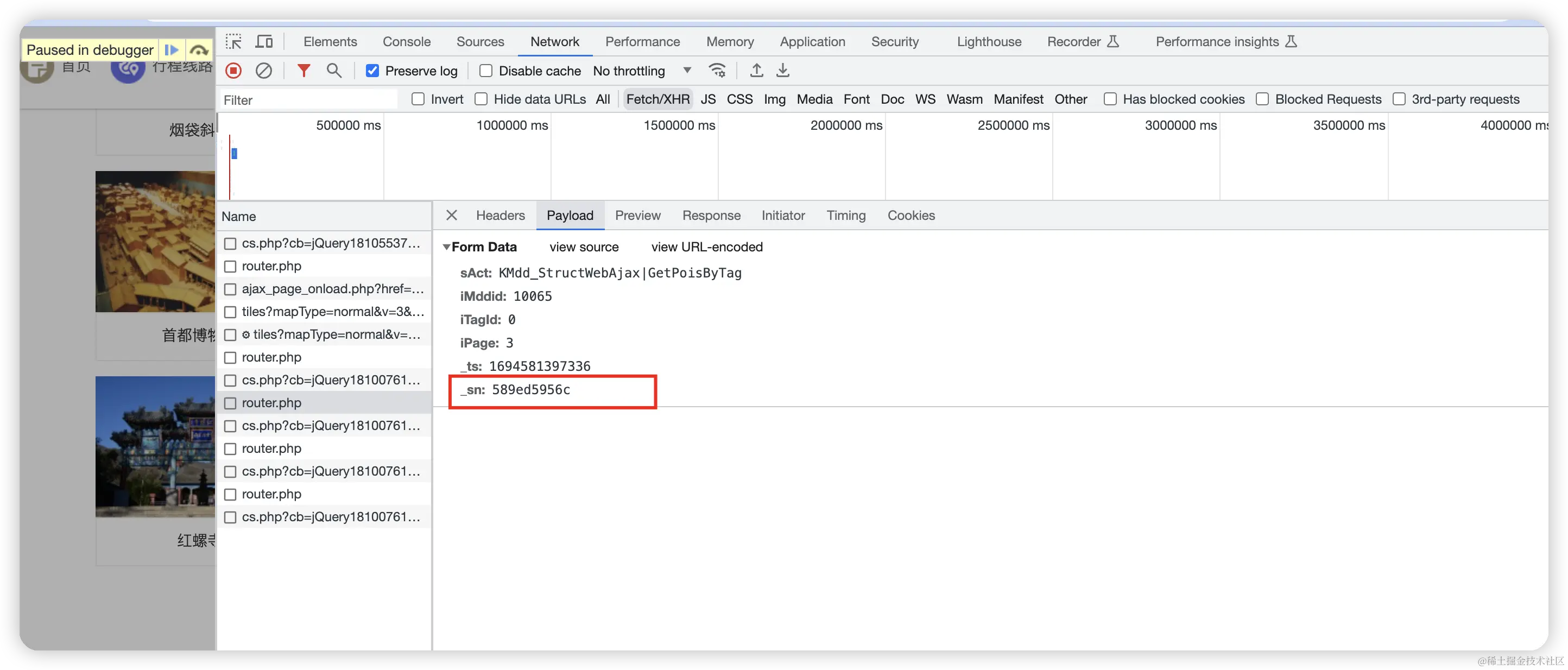Collapse the Form Data section
This screenshot has width=1568, height=670.
tap(447, 247)
